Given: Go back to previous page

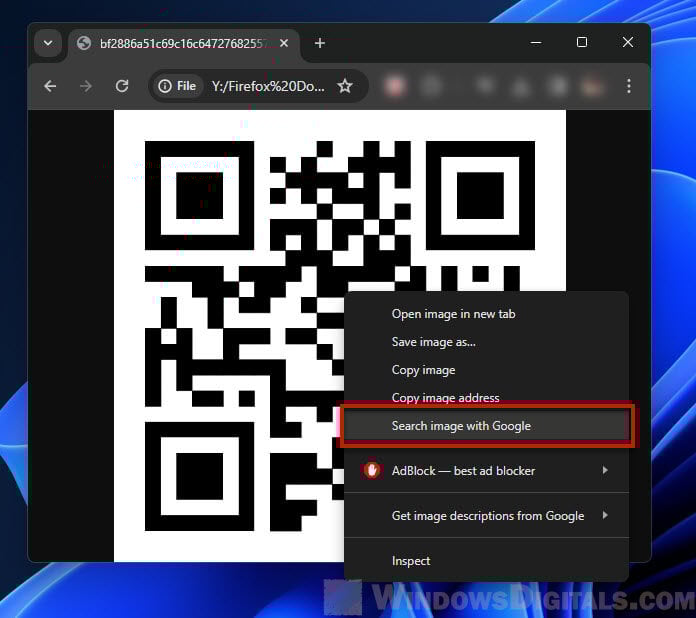Looking at the screenshot, I should click(50, 86).
